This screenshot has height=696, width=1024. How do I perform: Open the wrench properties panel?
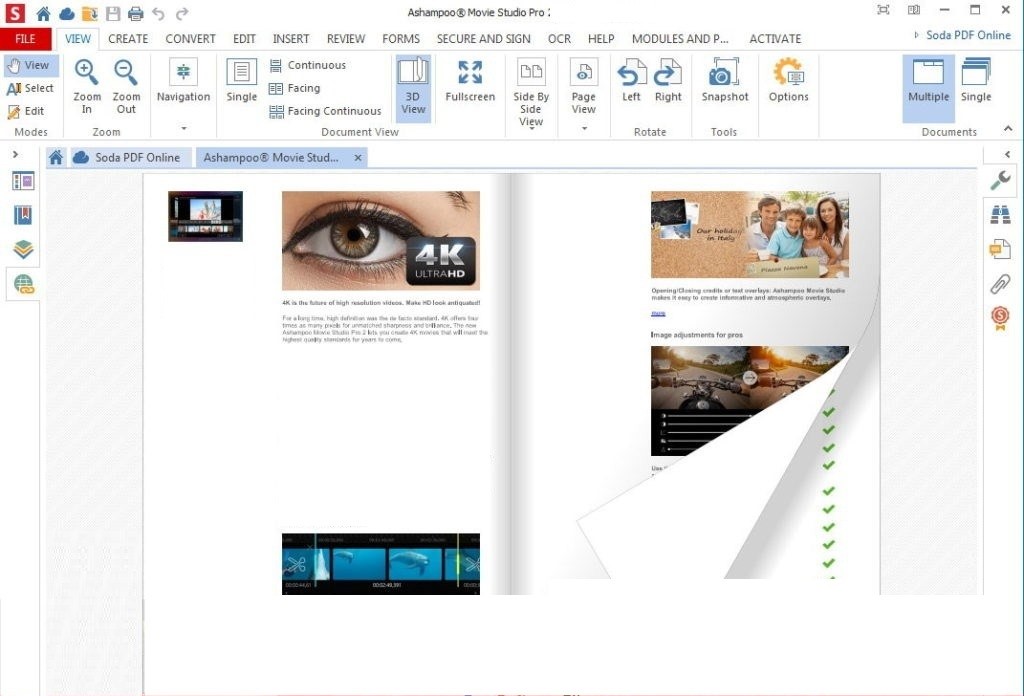(1000, 180)
